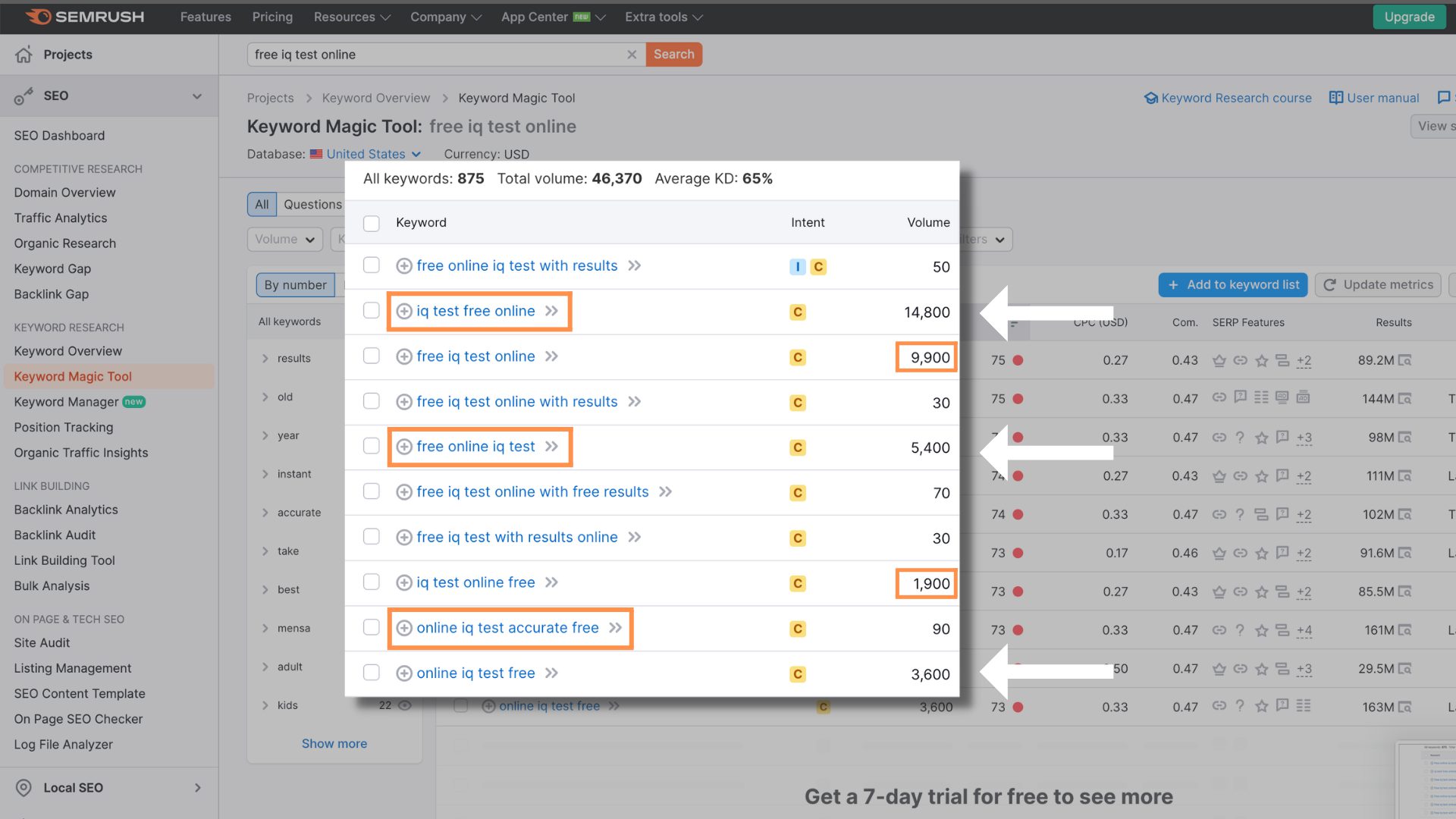Click plus icon beside 'online iq test free'

404,673
